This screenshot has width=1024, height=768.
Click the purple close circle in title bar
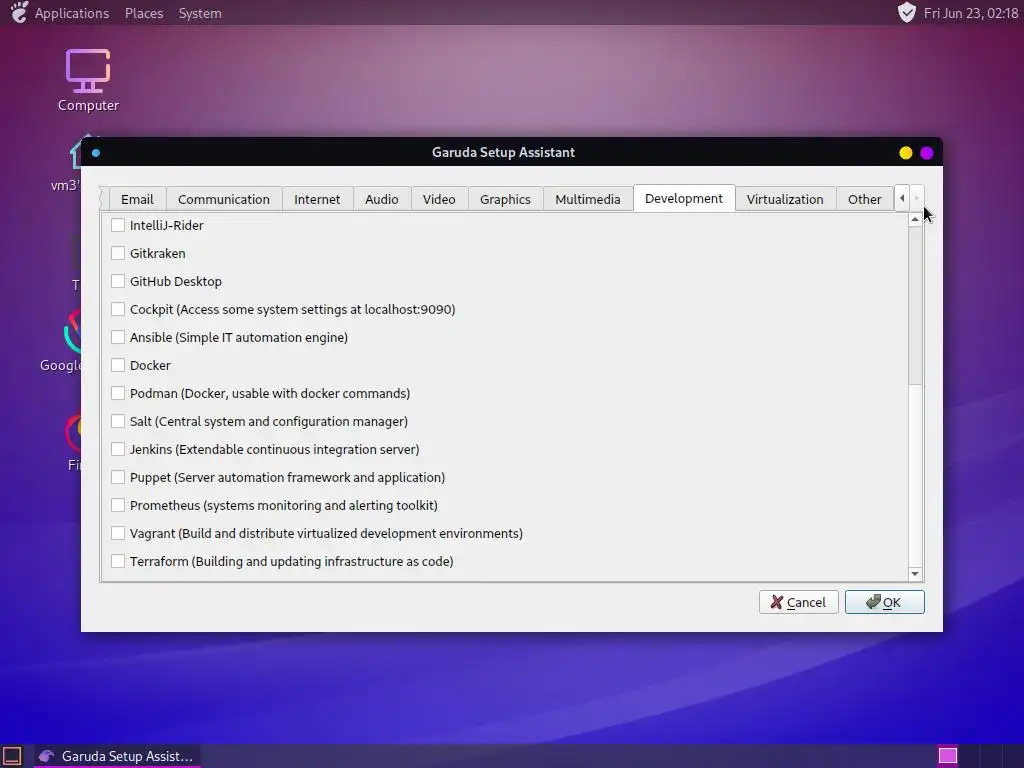pos(927,153)
